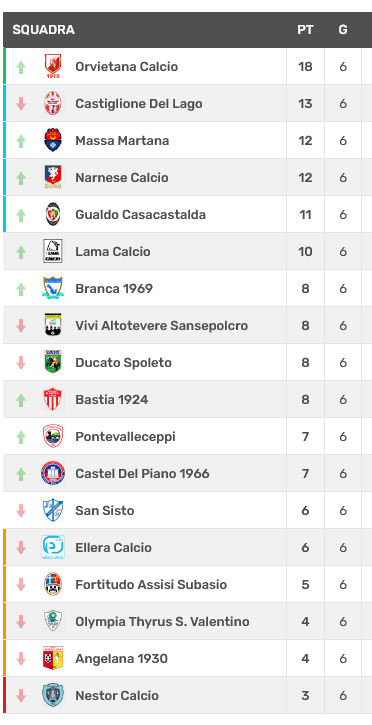Click the Castiglione Del Lago club logo

coord(53,103)
